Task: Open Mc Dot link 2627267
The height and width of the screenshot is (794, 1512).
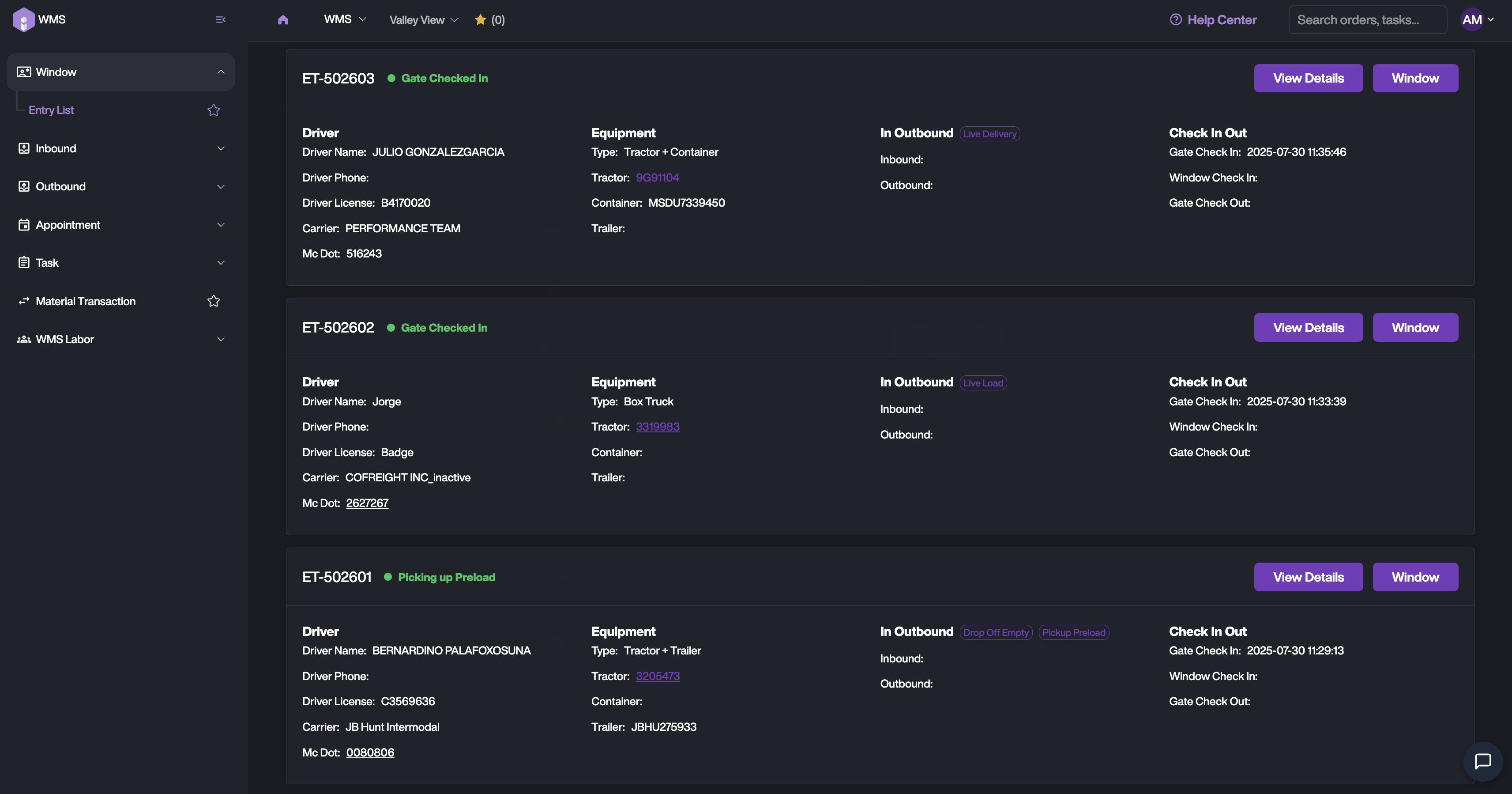Action: tap(368, 503)
